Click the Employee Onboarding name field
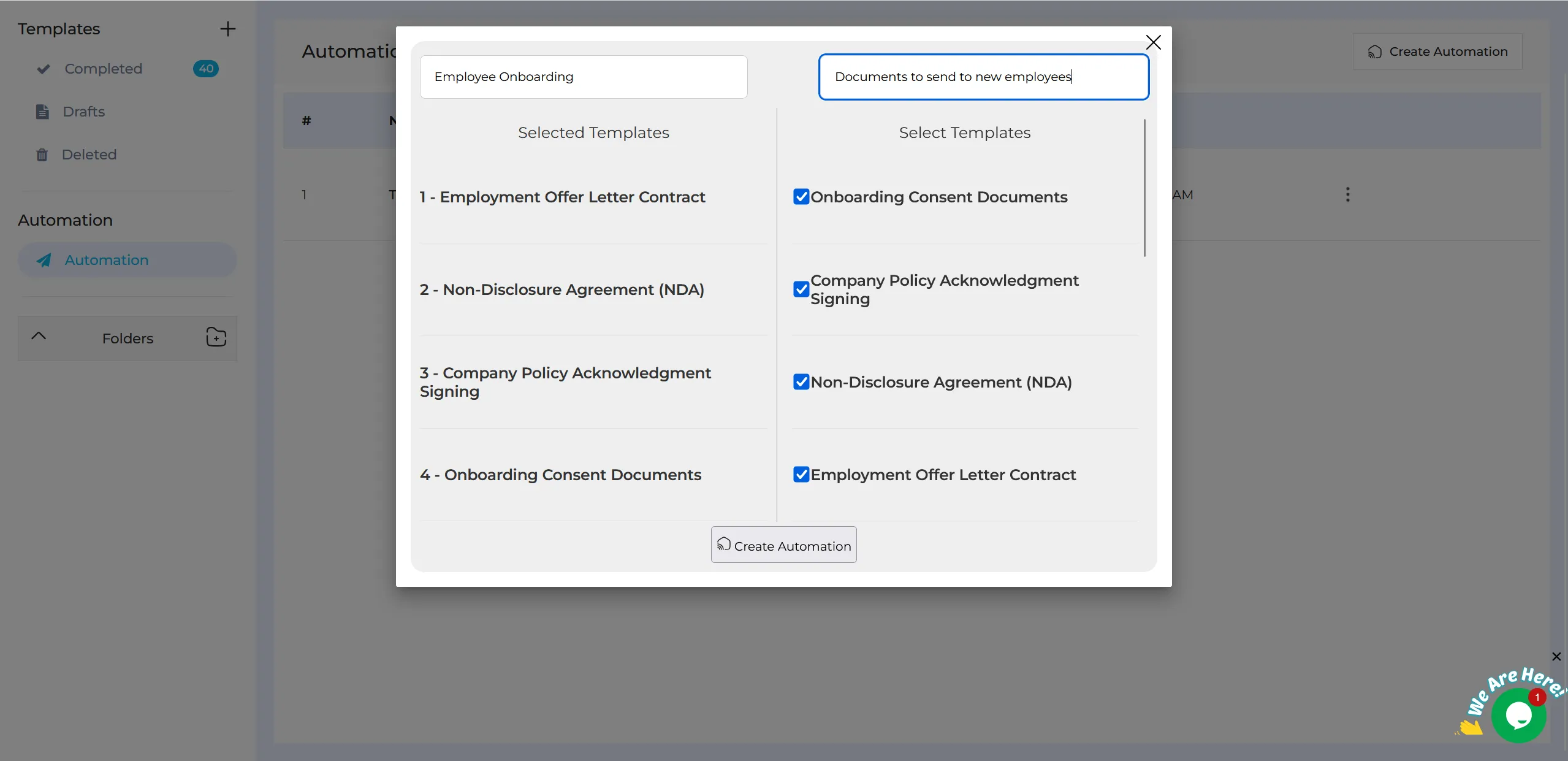 pyautogui.click(x=583, y=77)
